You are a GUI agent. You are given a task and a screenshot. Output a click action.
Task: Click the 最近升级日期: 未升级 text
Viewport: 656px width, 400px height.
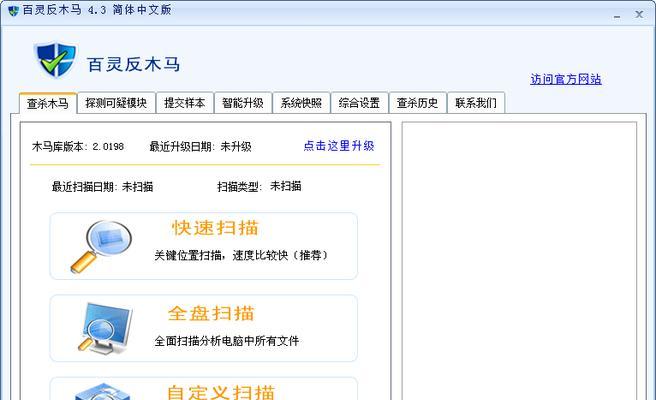pyautogui.click(x=200, y=146)
